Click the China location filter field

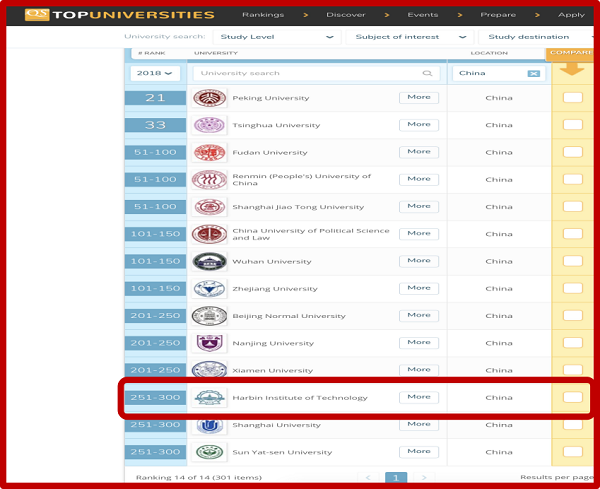499,73
